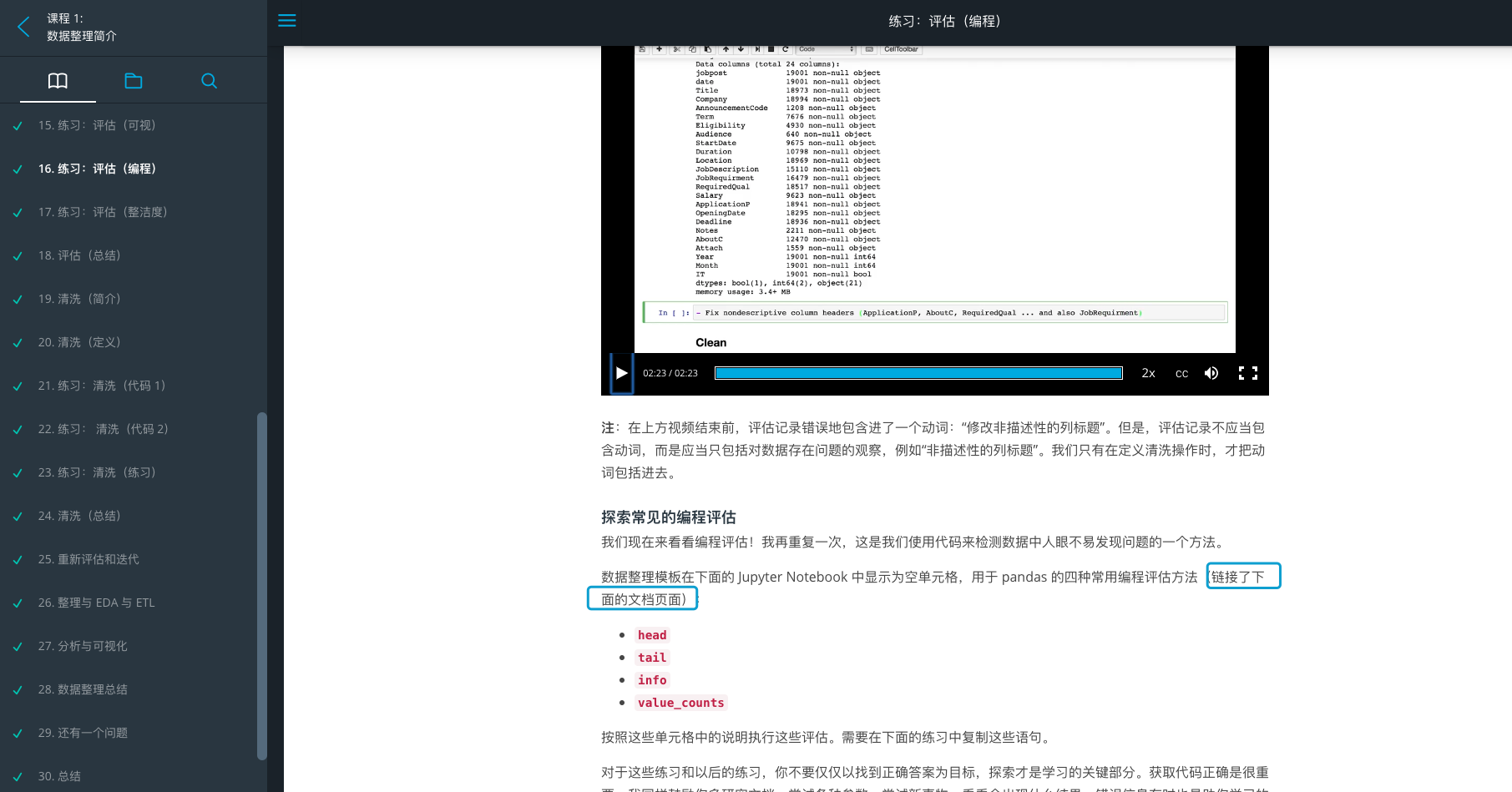This screenshot has height=792, width=1512.
Task: Enter fullscreen mode for the video
Action: (1247, 373)
